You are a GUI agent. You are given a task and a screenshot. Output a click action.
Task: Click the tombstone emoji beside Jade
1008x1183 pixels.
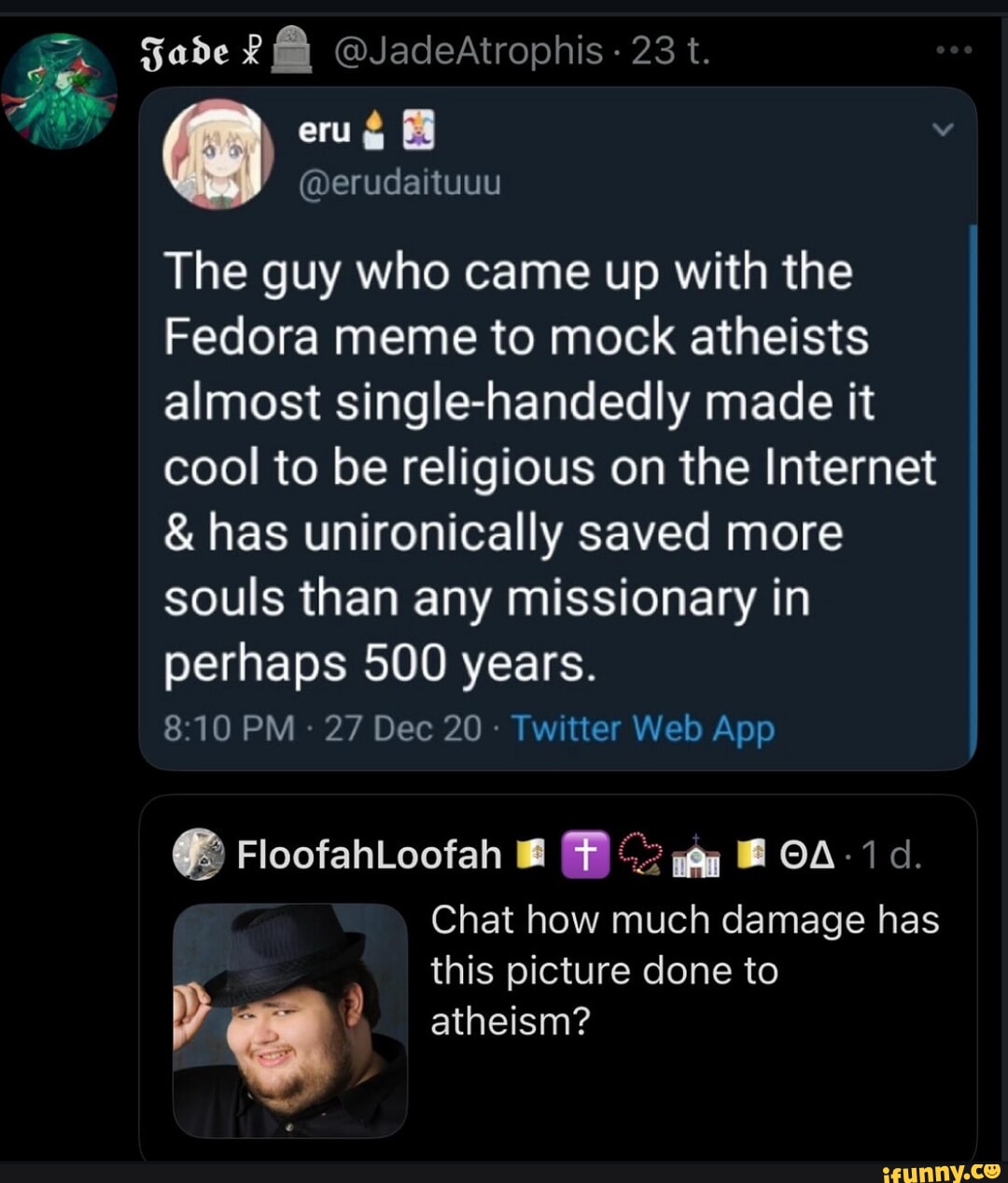pos(290,50)
